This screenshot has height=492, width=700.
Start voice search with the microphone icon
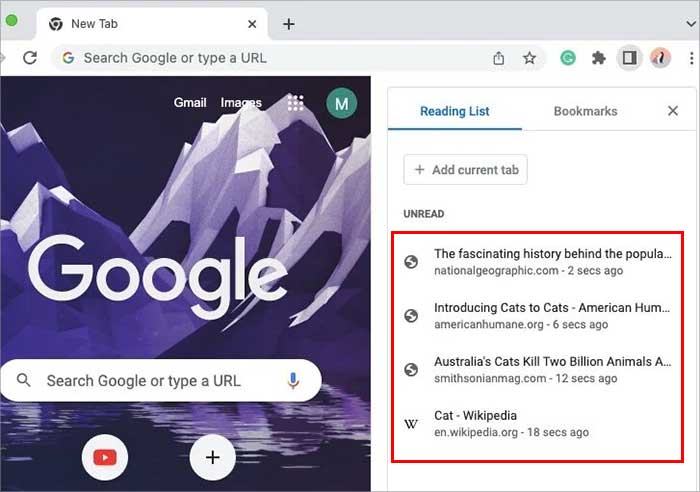(293, 380)
